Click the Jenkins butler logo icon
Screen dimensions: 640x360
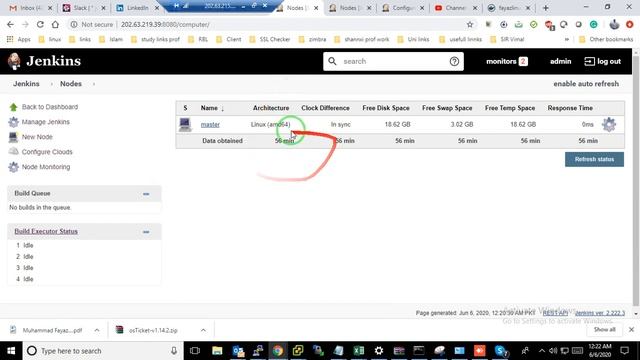point(14,61)
